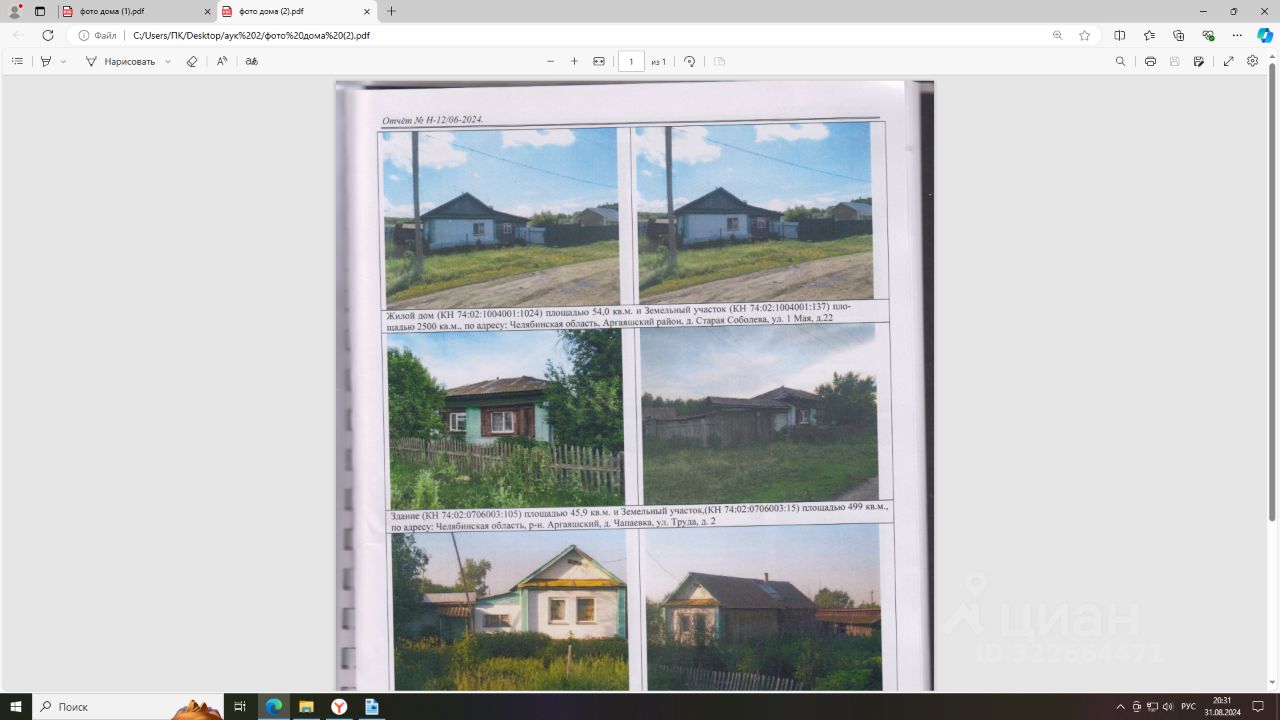Click the caption starting with Здание

638,516
